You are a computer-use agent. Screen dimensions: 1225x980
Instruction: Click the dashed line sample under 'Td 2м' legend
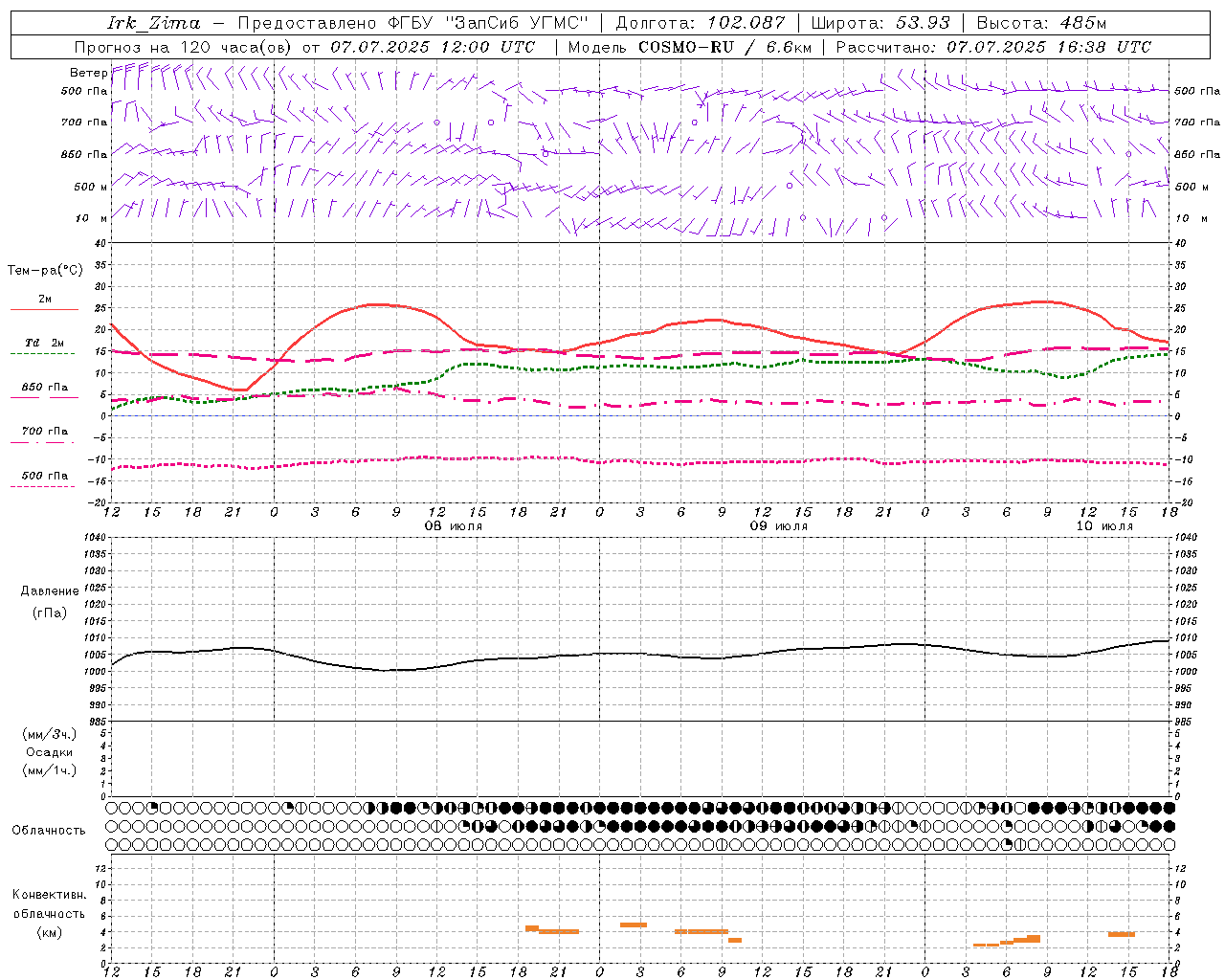click(42, 353)
